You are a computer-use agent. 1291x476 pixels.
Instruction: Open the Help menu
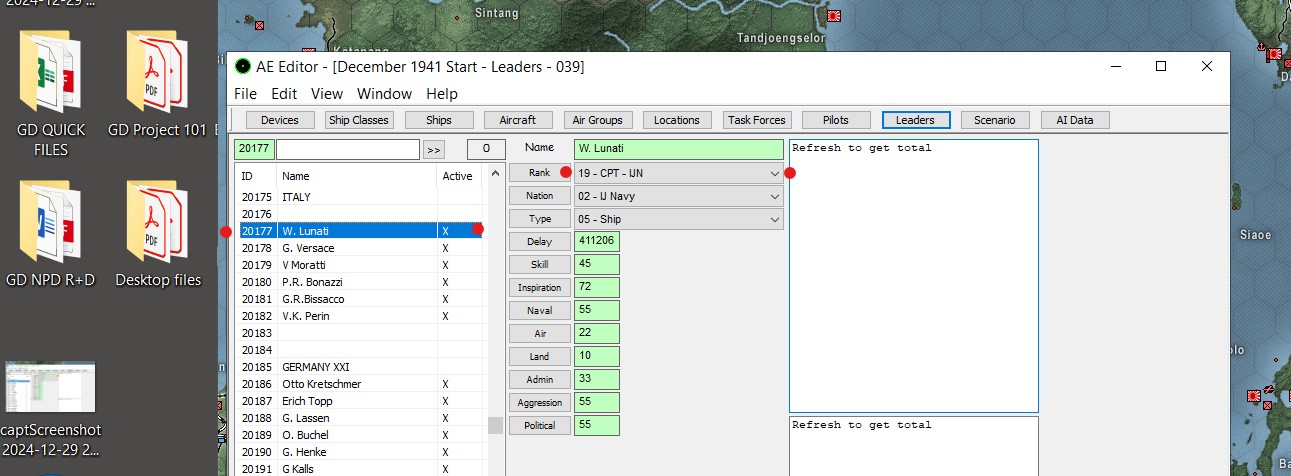click(x=442, y=94)
